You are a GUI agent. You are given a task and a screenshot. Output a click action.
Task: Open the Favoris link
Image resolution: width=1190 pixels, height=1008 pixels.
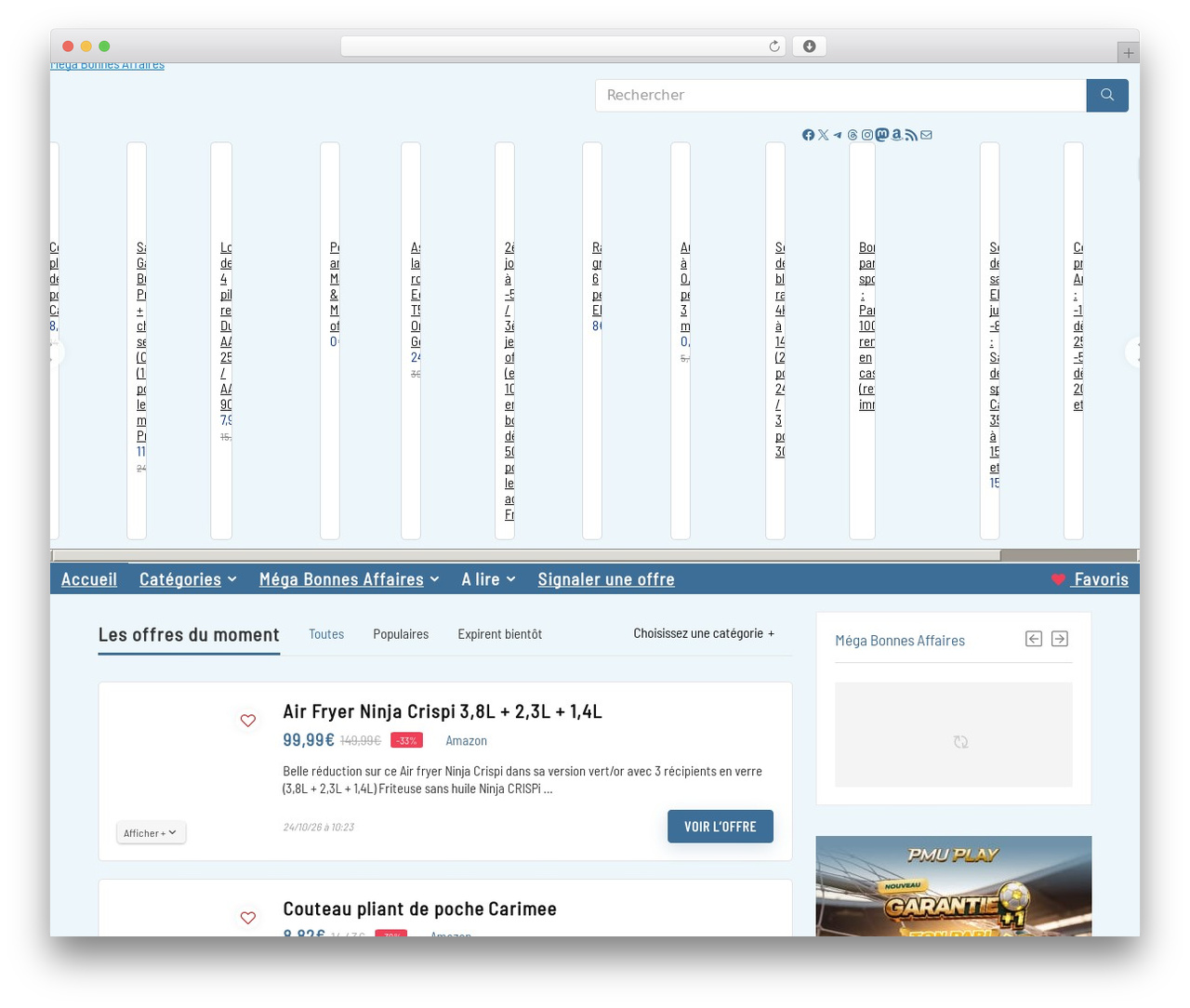tap(1090, 579)
